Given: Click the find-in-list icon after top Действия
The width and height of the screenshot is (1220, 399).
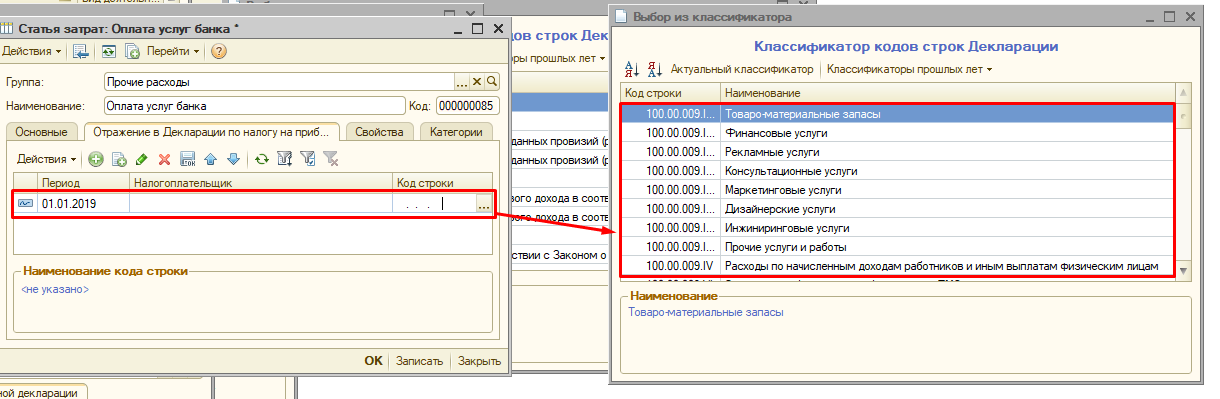Looking at the screenshot, I should click(x=81, y=51).
